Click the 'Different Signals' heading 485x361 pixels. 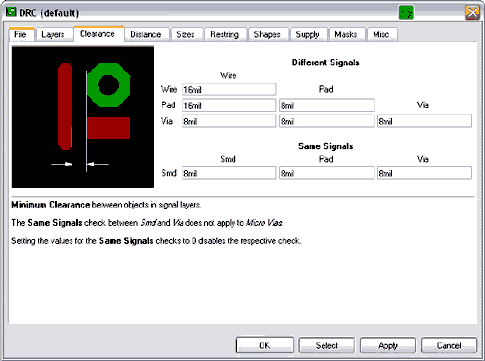tap(326, 62)
